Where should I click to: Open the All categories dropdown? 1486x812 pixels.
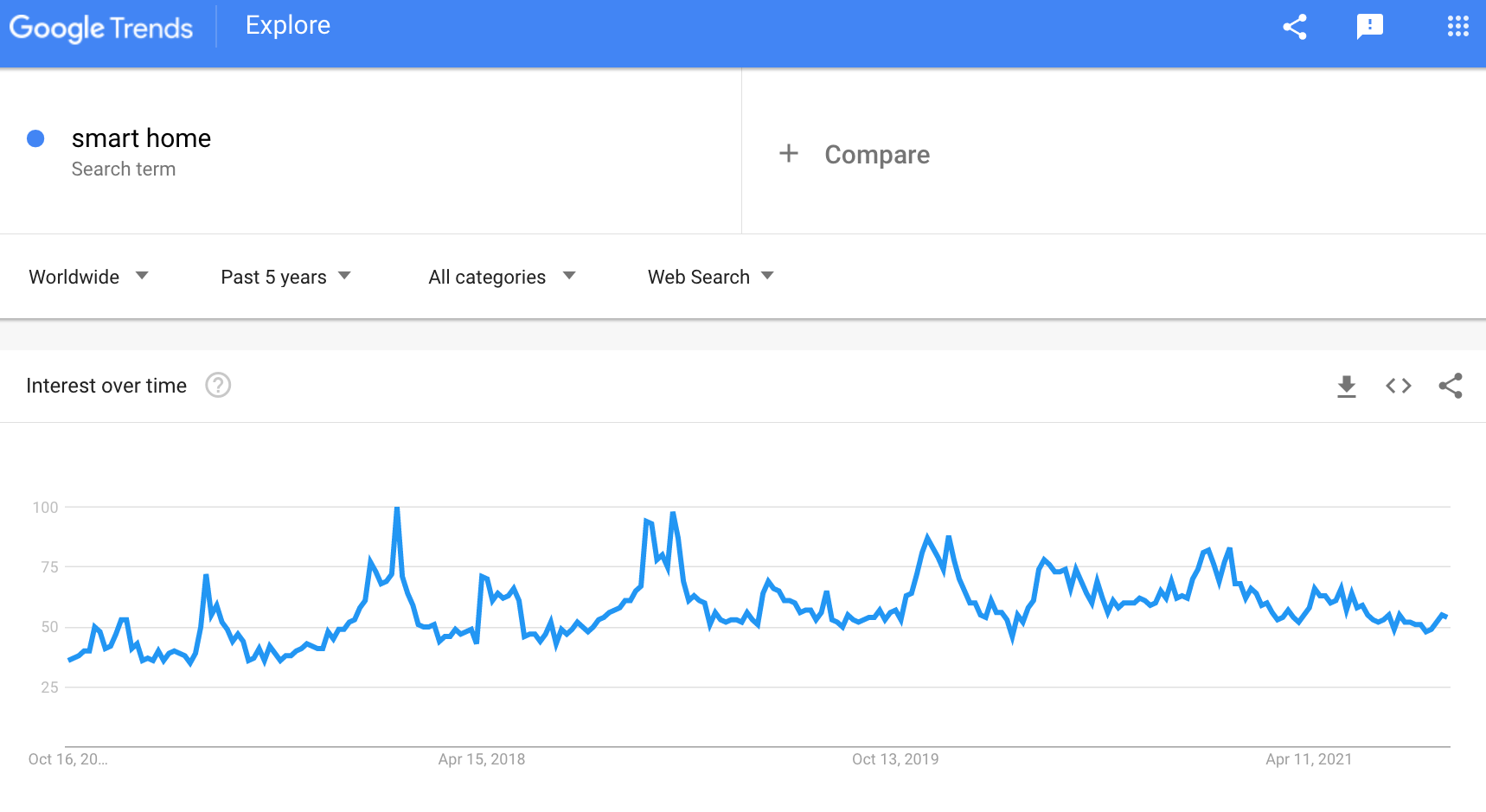coord(502,277)
